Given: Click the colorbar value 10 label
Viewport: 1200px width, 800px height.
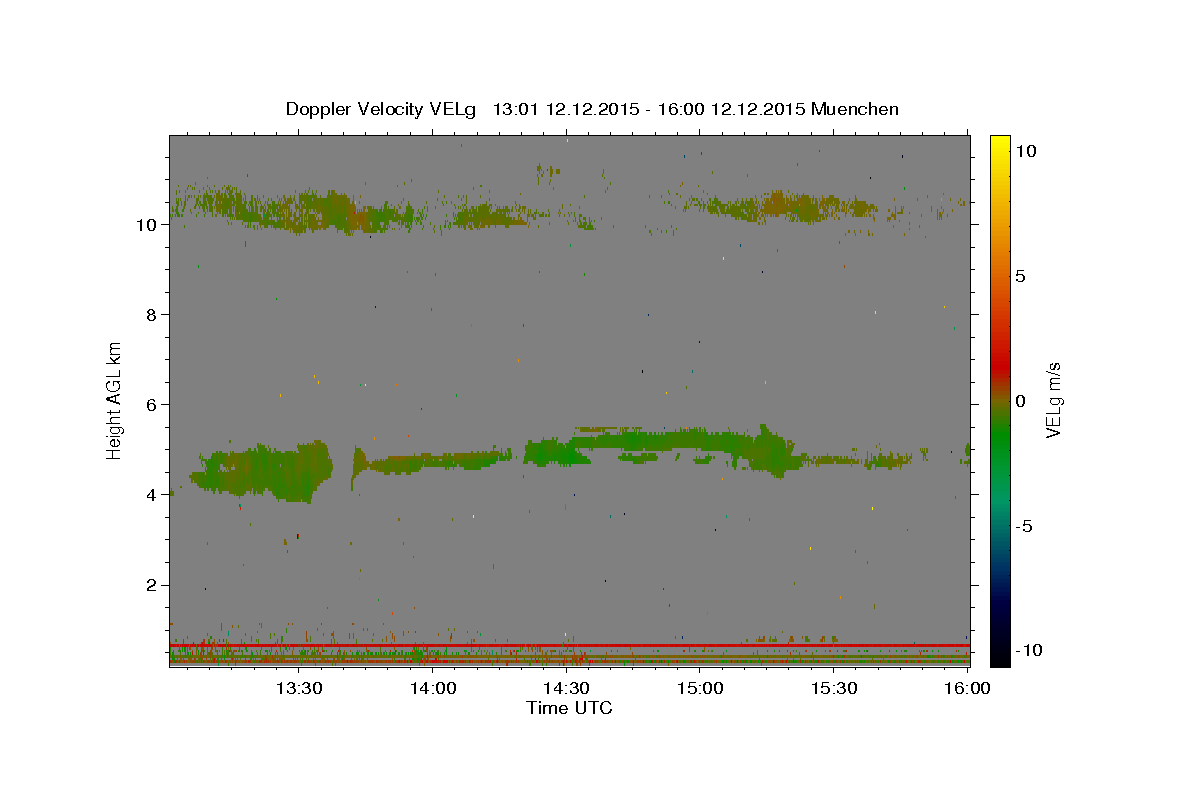Looking at the screenshot, I should coord(1026,151).
